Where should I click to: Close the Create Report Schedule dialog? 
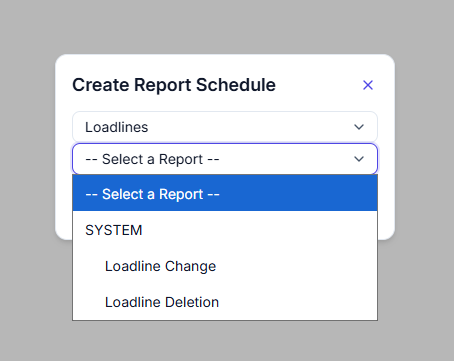tap(368, 85)
